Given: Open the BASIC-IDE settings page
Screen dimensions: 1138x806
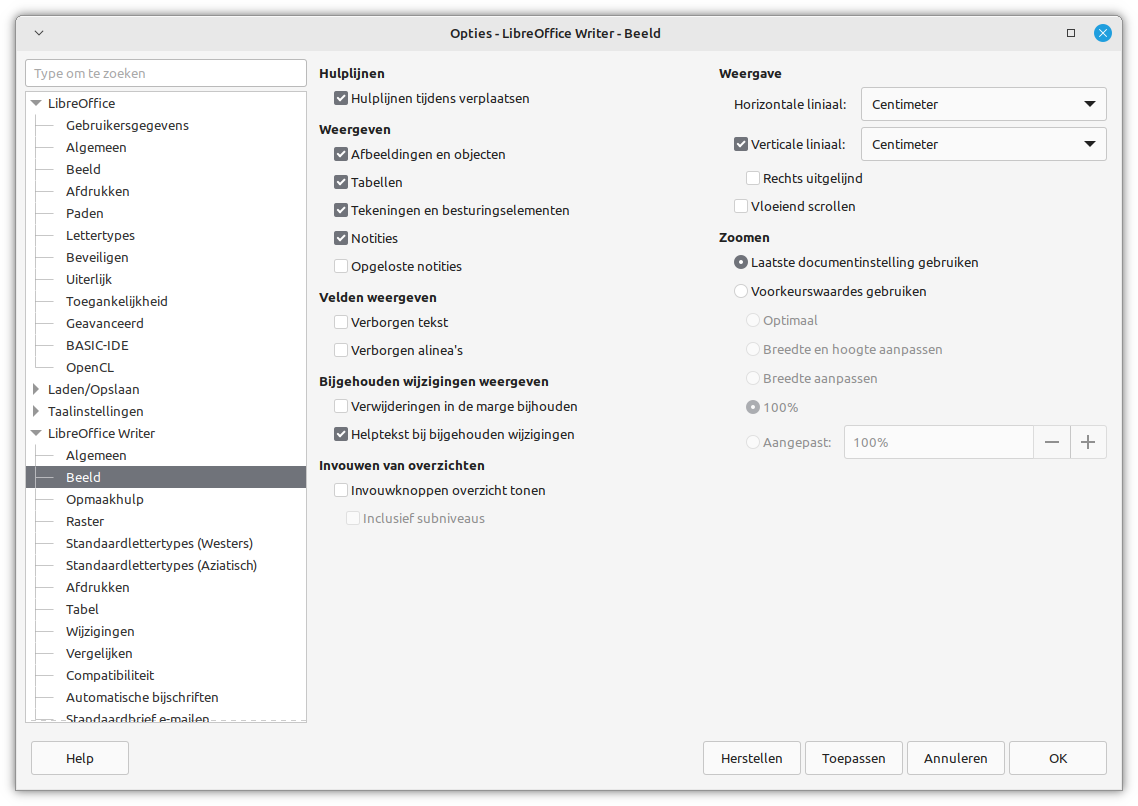Looking at the screenshot, I should tap(97, 345).
